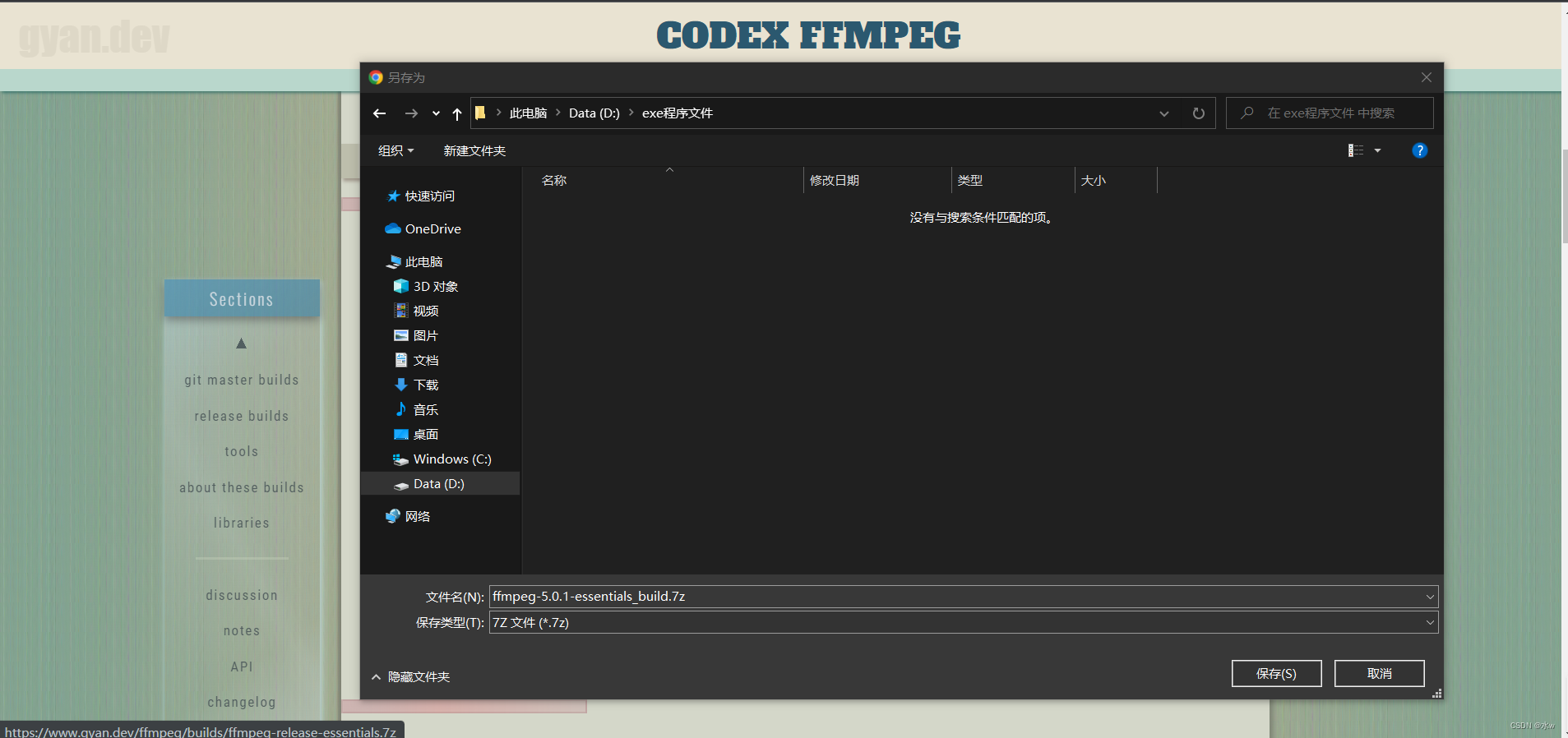Click the 音乐 note icon
This screenshot has width=1568, height=738.
401,408
